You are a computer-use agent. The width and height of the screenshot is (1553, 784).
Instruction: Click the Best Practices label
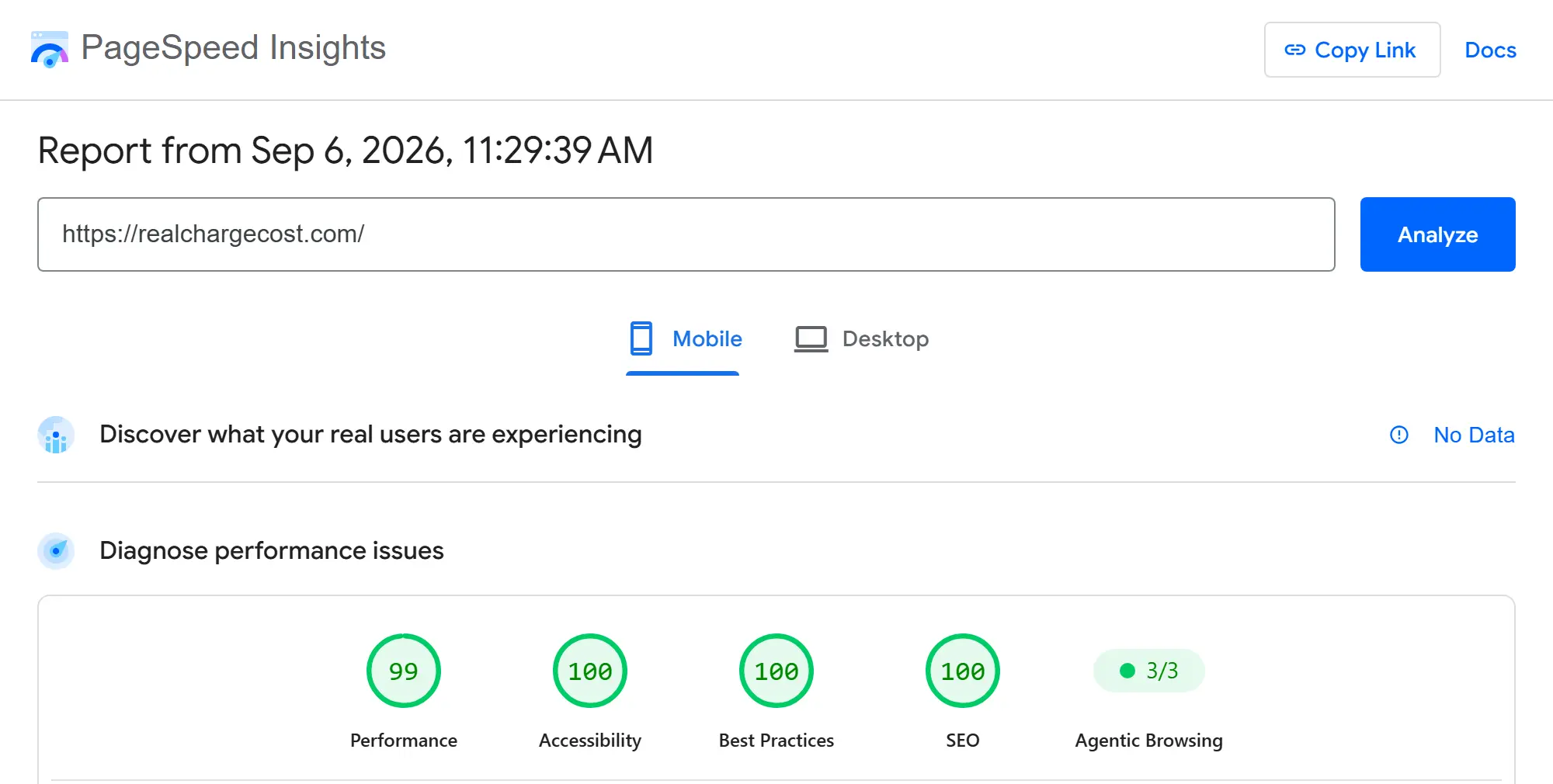(x=776, y=741)
